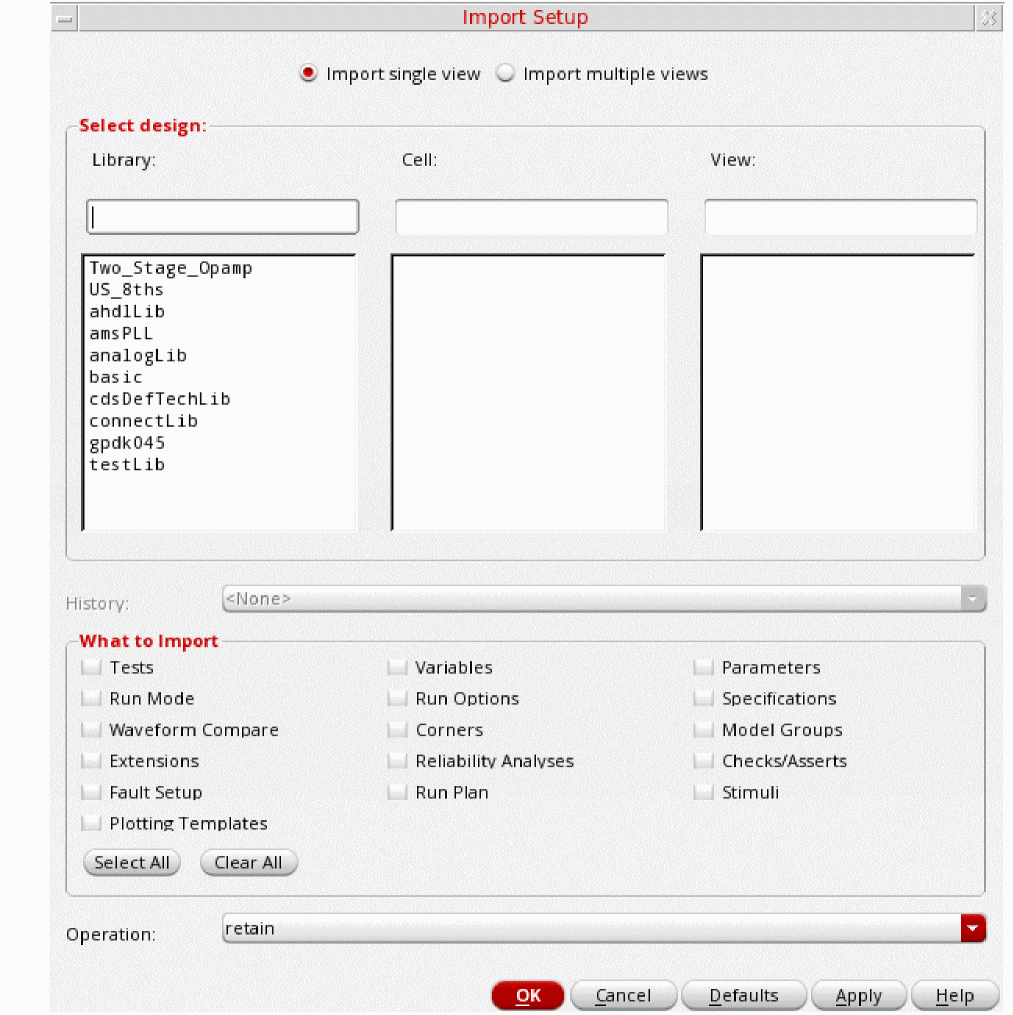Select gpdk045 library entry
The width and height of the screenshot is (1013, 1015).
[x=127, y=443]
